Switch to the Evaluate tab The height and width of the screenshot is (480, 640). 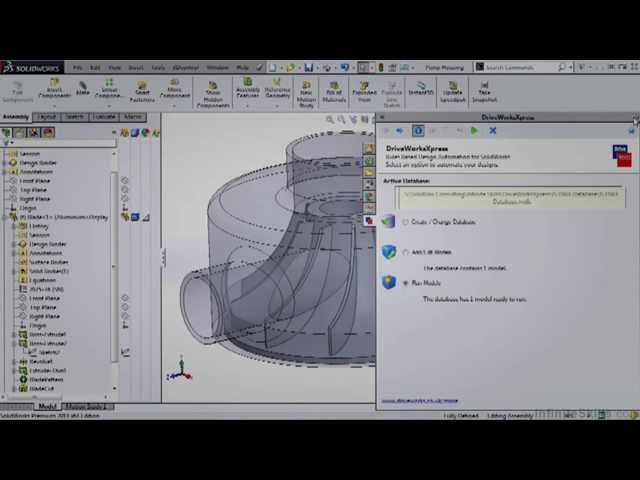(104, 117)
